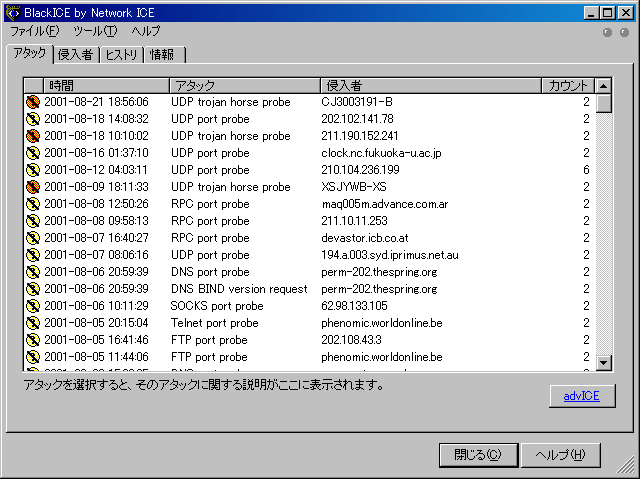This screenshot has width=640, height=479.
Task: Click the icon next to 2001-08-16 01:37:10
Action: point(33,153)
